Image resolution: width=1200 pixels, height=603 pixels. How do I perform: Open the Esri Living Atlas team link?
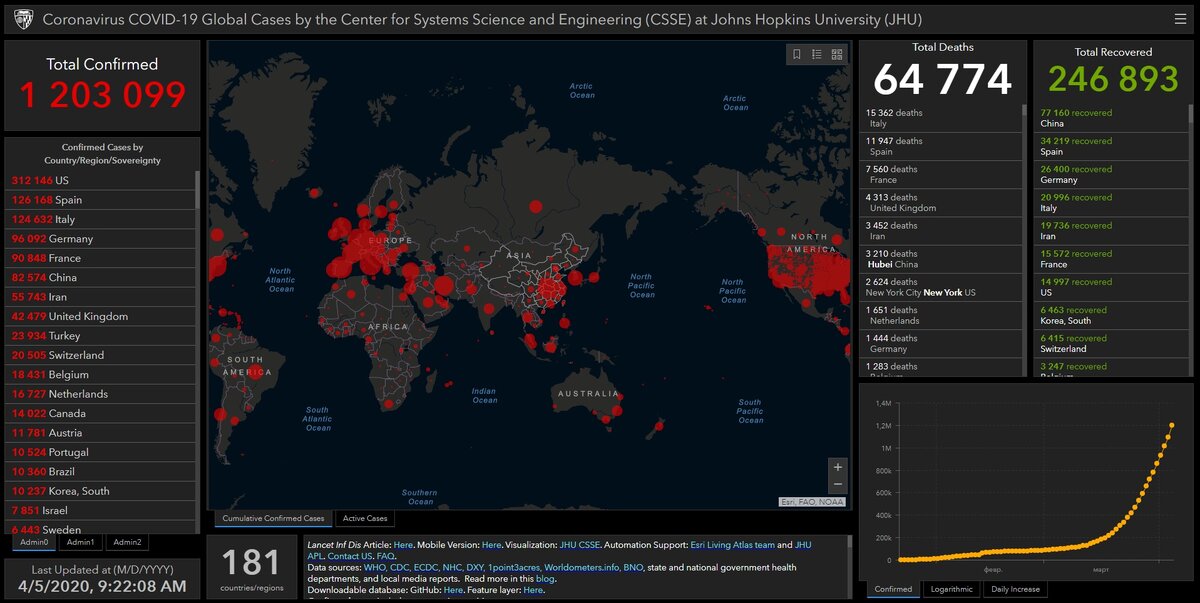733,545
